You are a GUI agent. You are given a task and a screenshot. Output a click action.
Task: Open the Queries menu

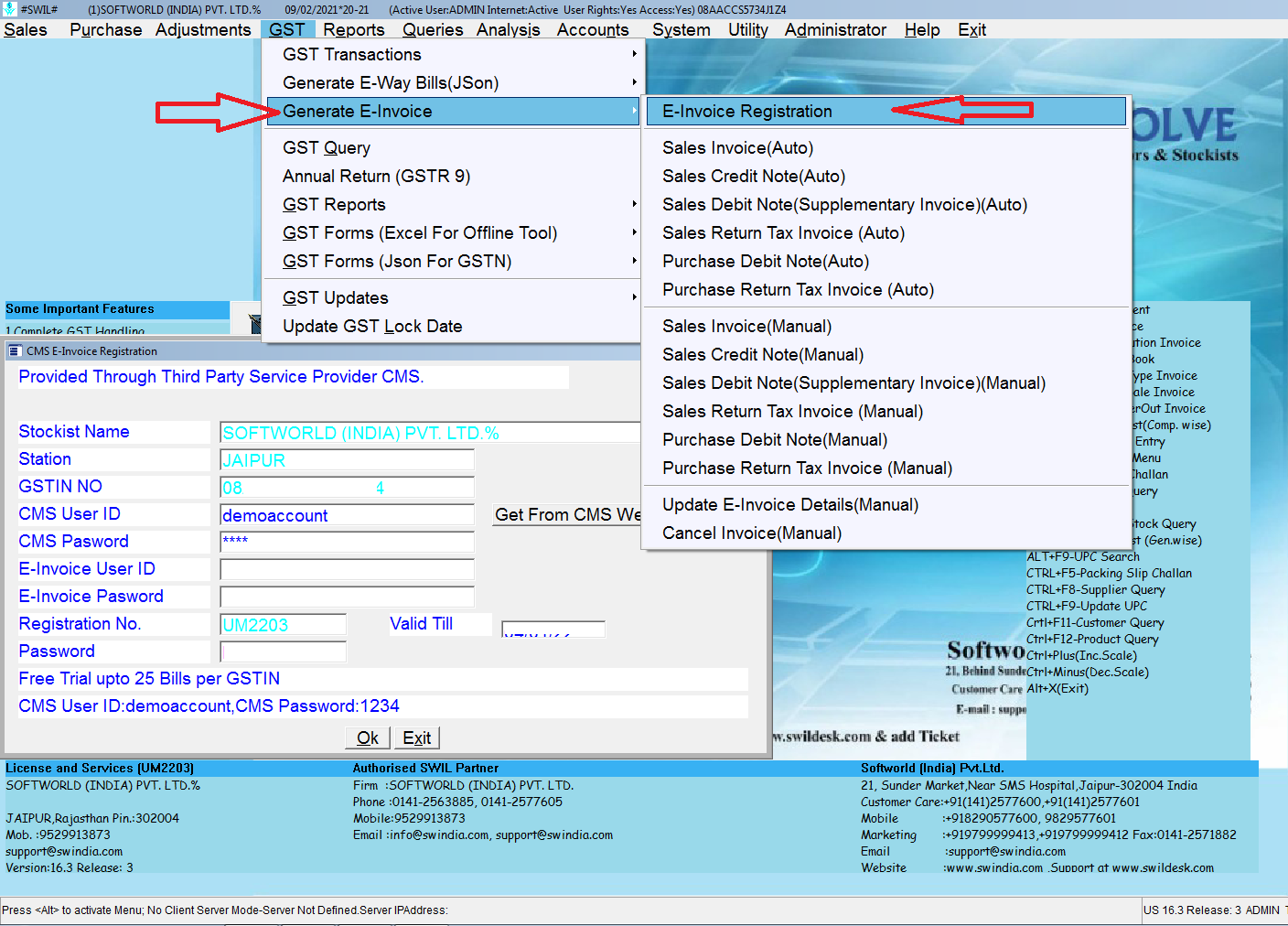tap(433, 29)
